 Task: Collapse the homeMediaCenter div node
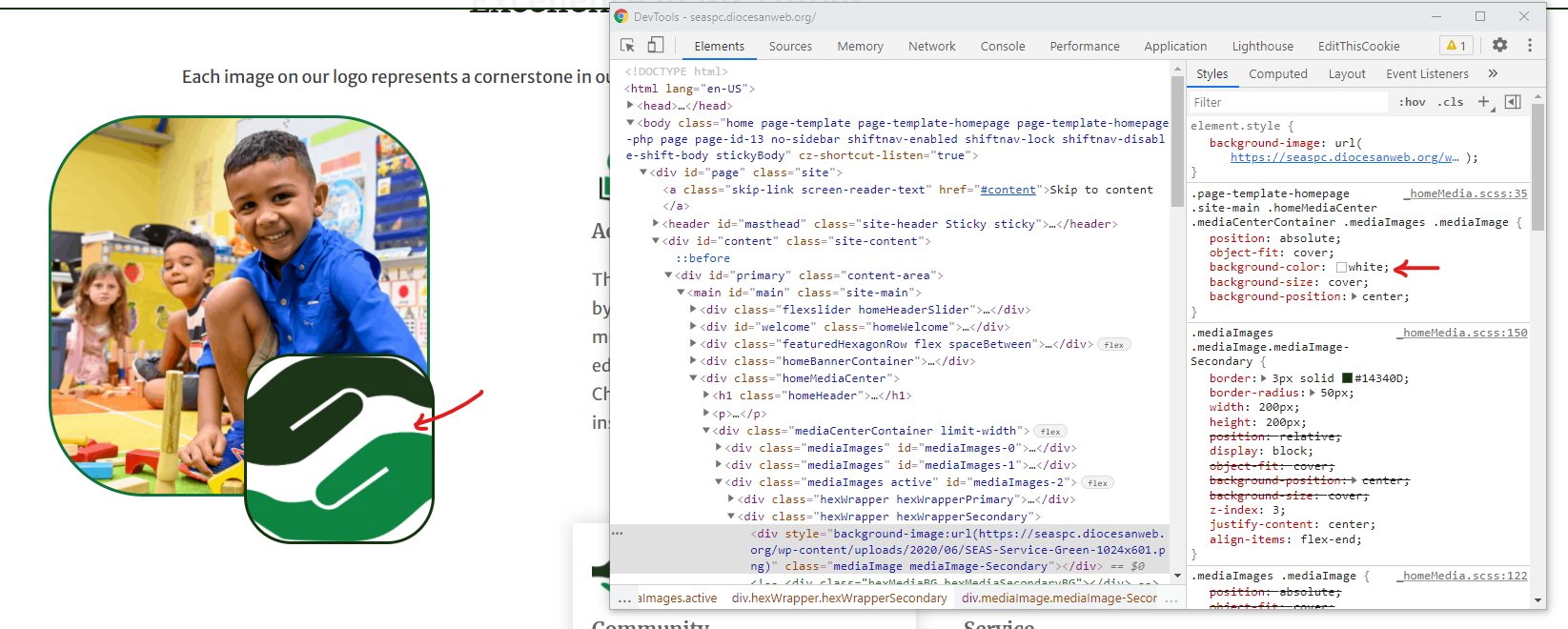[693, 378]
